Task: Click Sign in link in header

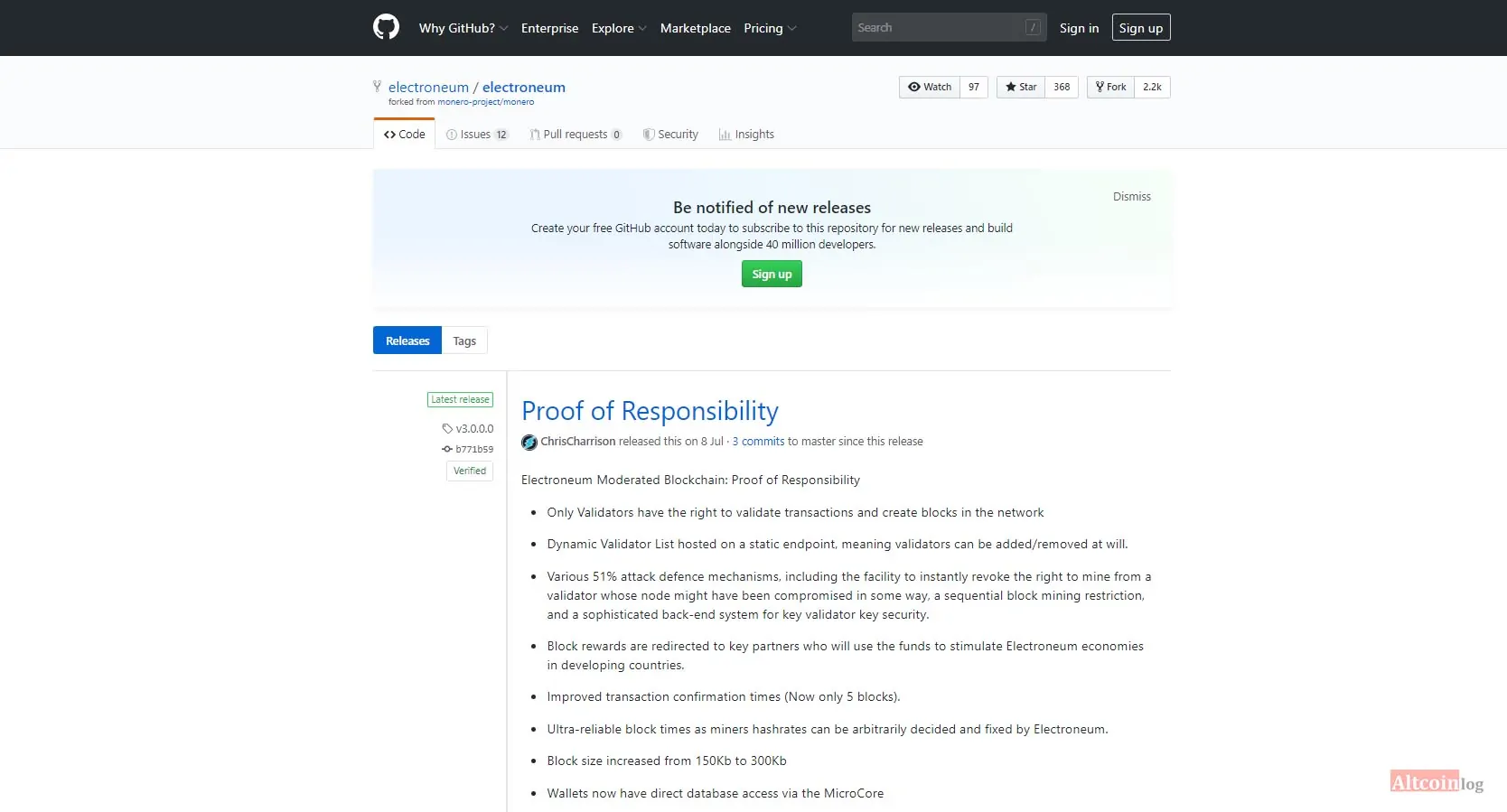Action: tap(1079, 28)
